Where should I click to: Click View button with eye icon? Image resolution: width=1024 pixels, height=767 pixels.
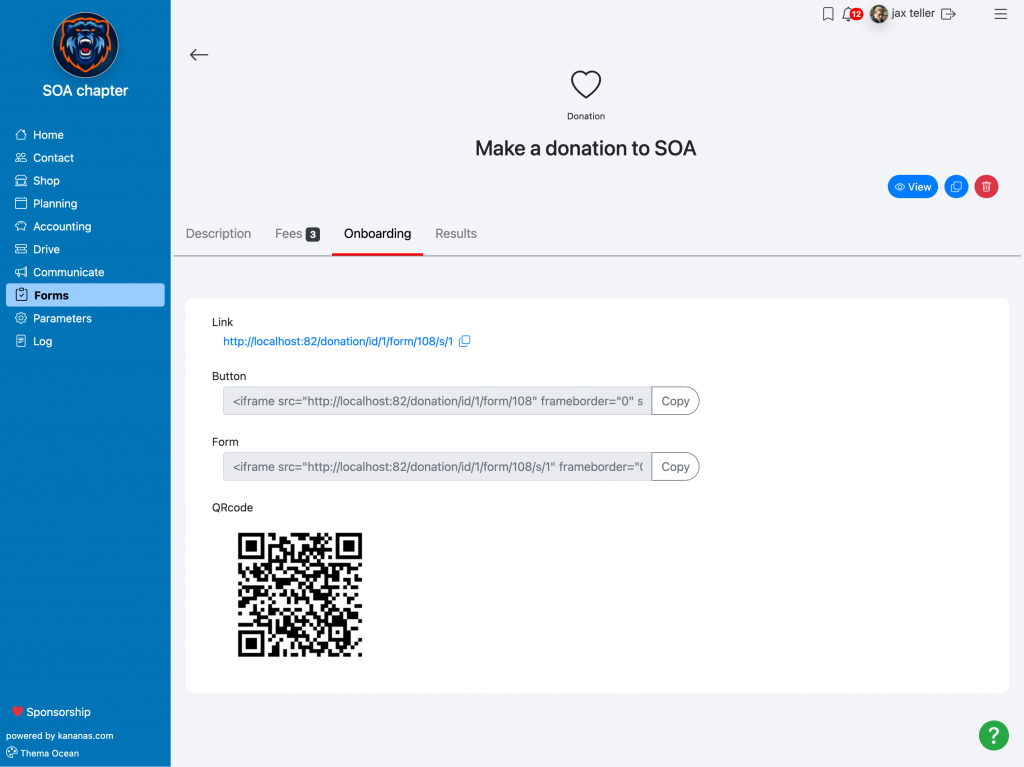click(912, 187)
